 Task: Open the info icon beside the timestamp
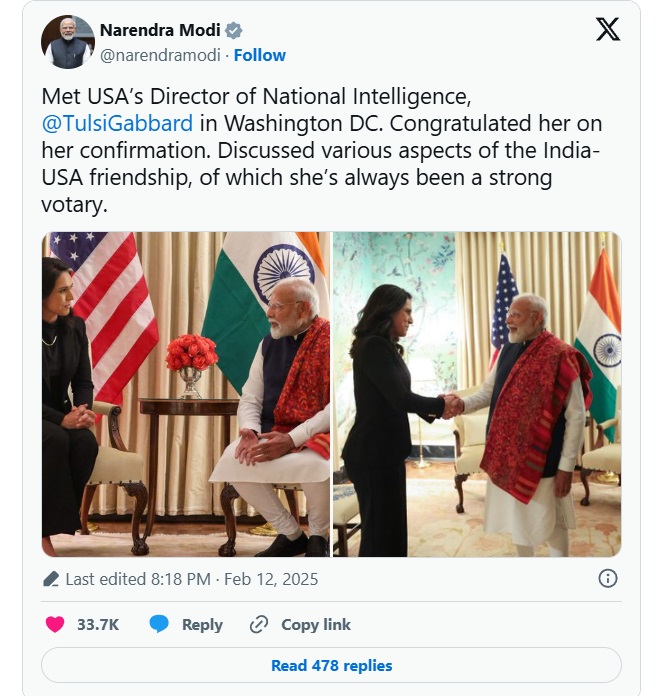607,578
